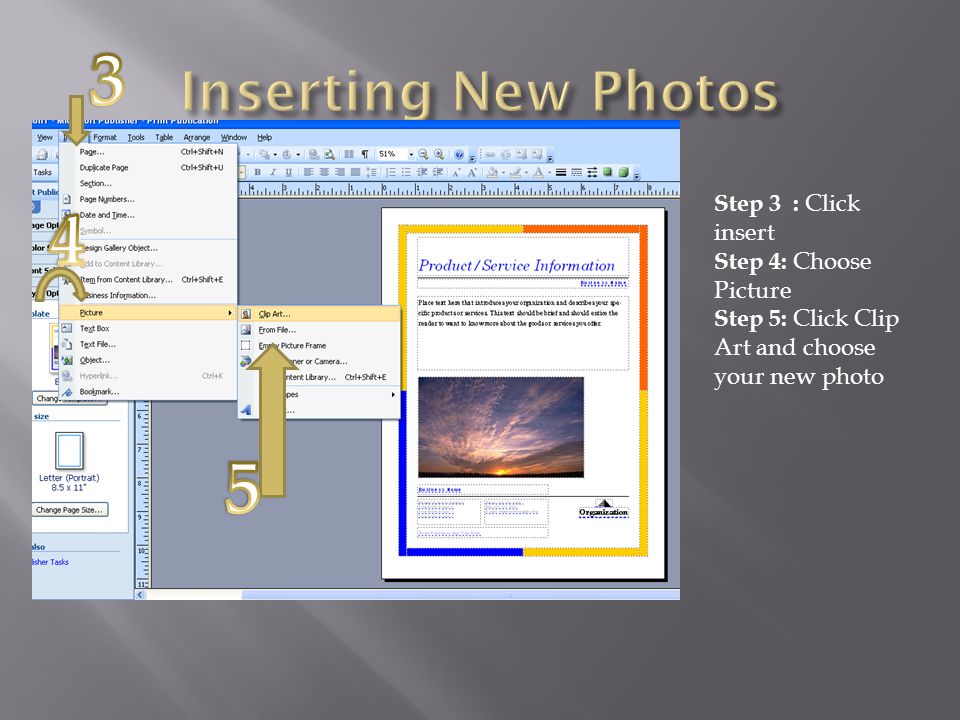The height and width of the screenshot is (720, 960).
Task: Click the Dash Style icon
Action: click(x=576, y=172)
